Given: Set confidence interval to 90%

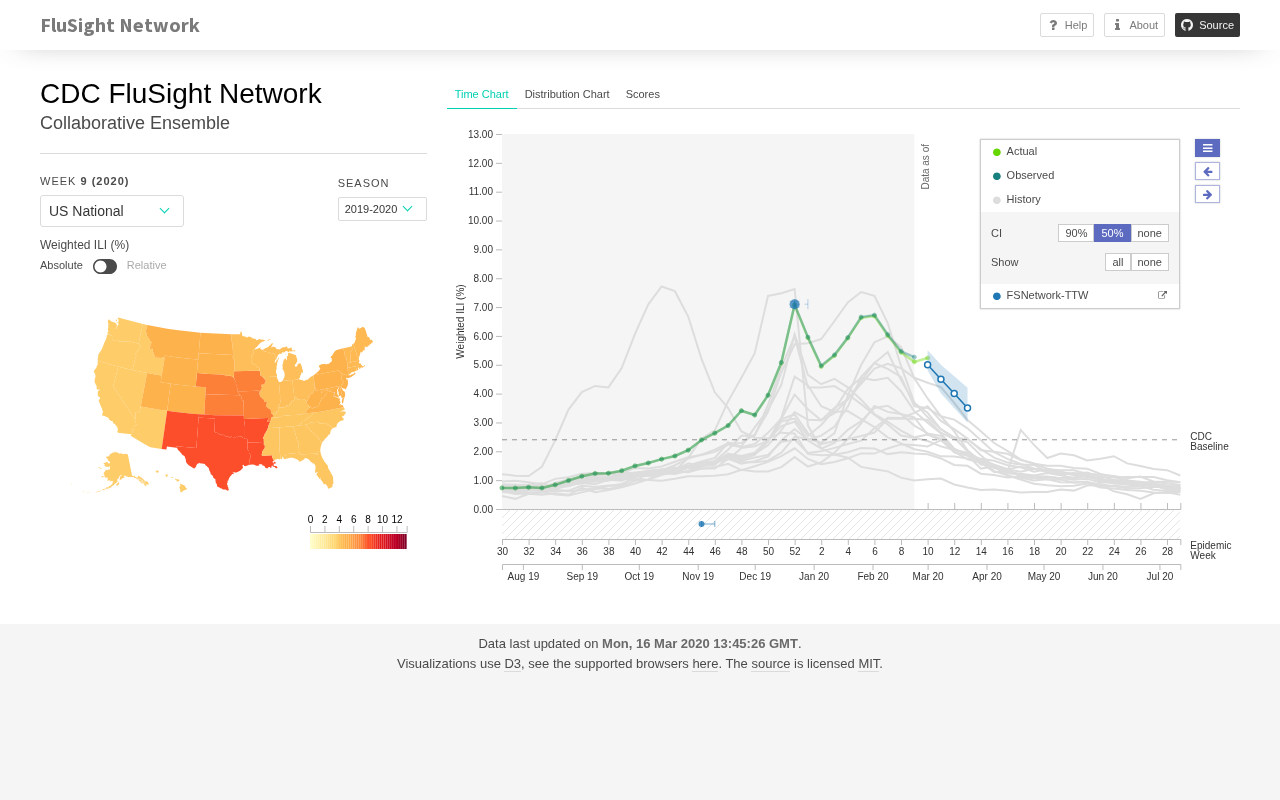Looking at the screenshot, I should pyautogui.click(x=1076, y=233).
